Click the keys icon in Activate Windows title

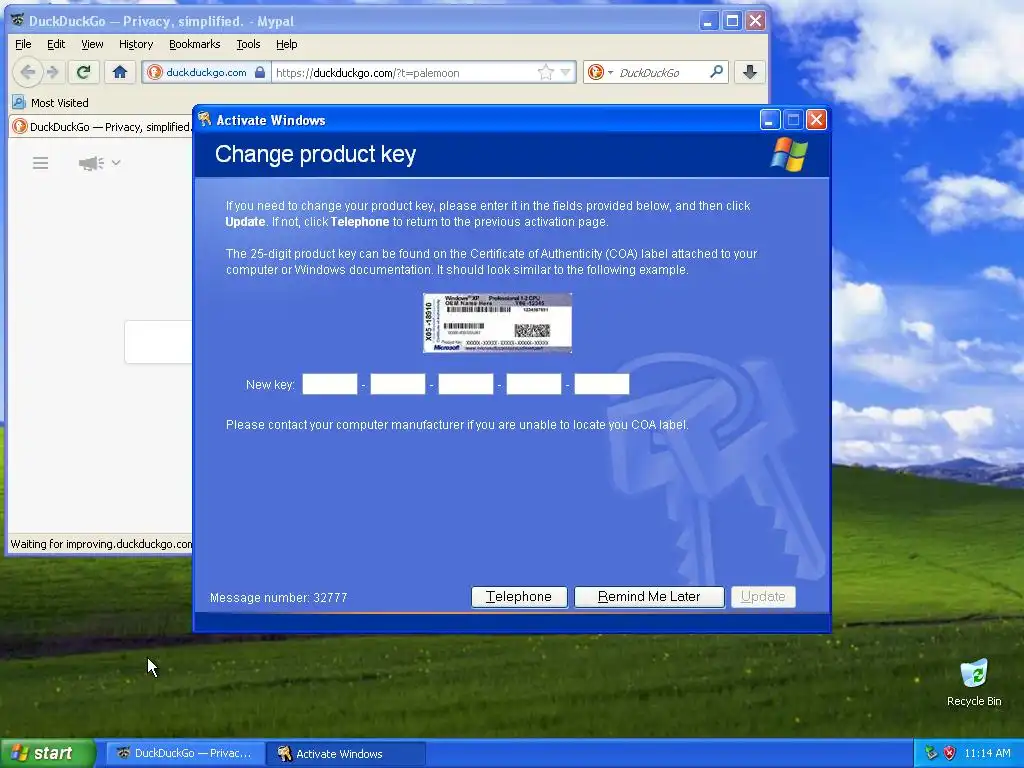click(204, 119)
